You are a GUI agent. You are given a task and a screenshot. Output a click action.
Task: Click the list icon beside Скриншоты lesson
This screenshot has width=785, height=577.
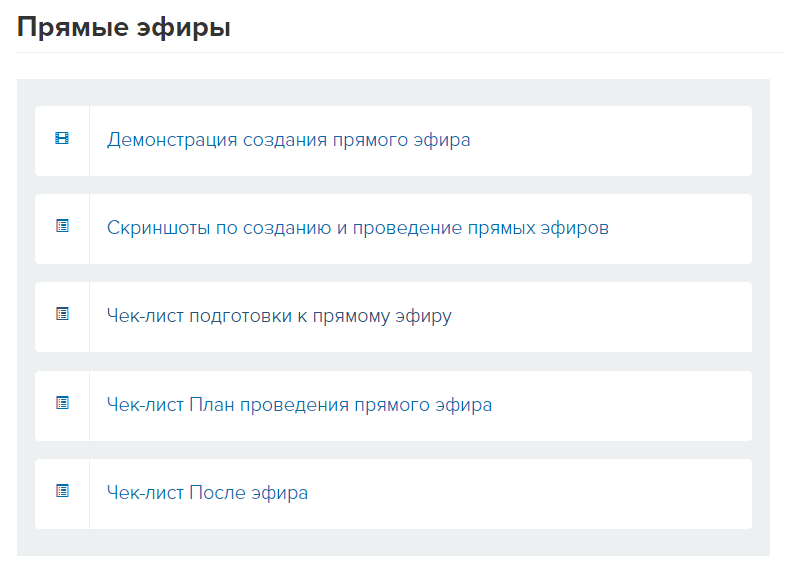tap(62, 226)
